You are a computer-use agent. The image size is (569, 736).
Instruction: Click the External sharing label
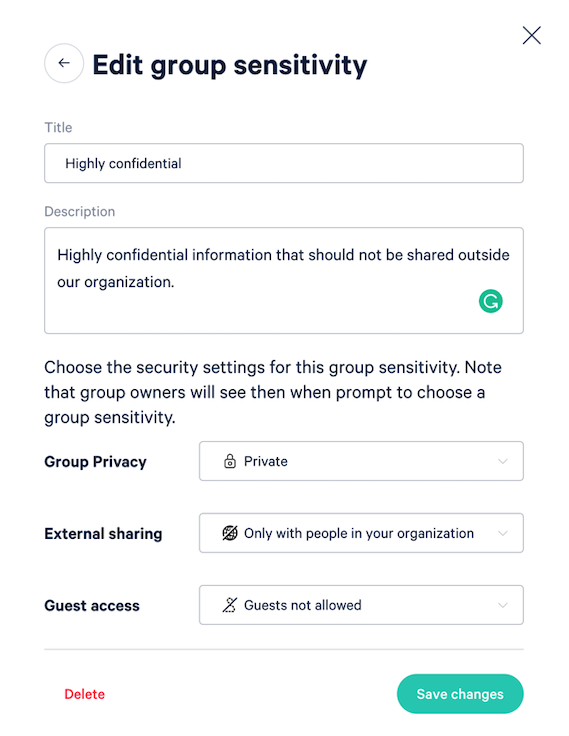[103, 534]
